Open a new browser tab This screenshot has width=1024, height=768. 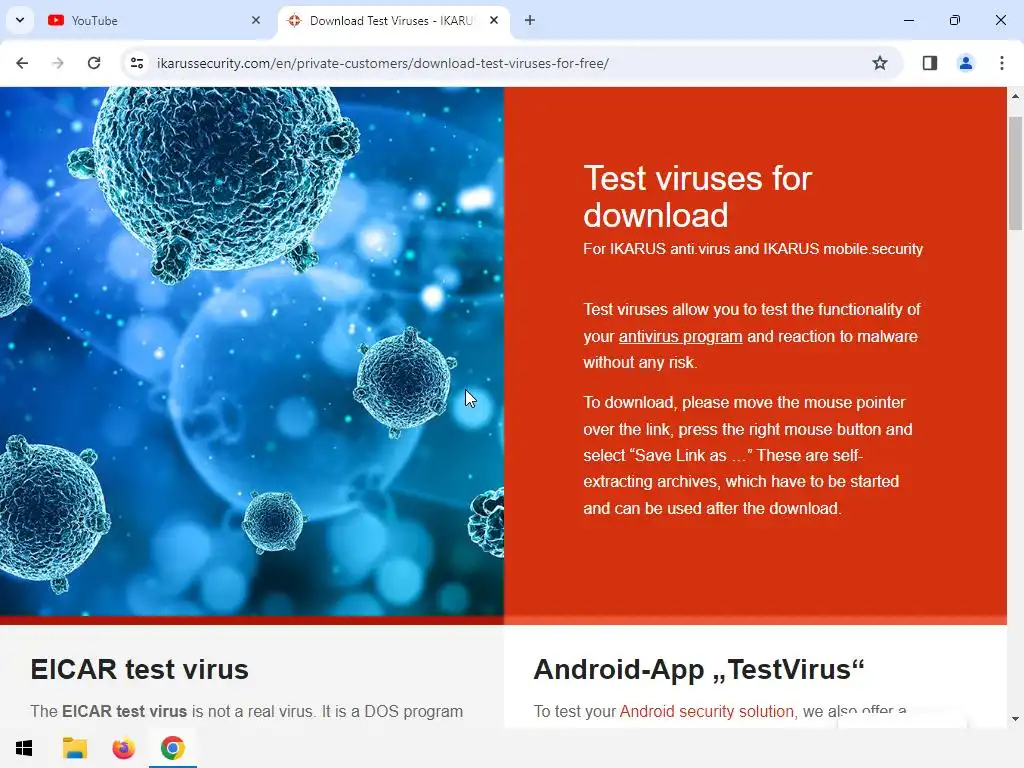pyautogui.click(x=530, y=21)
